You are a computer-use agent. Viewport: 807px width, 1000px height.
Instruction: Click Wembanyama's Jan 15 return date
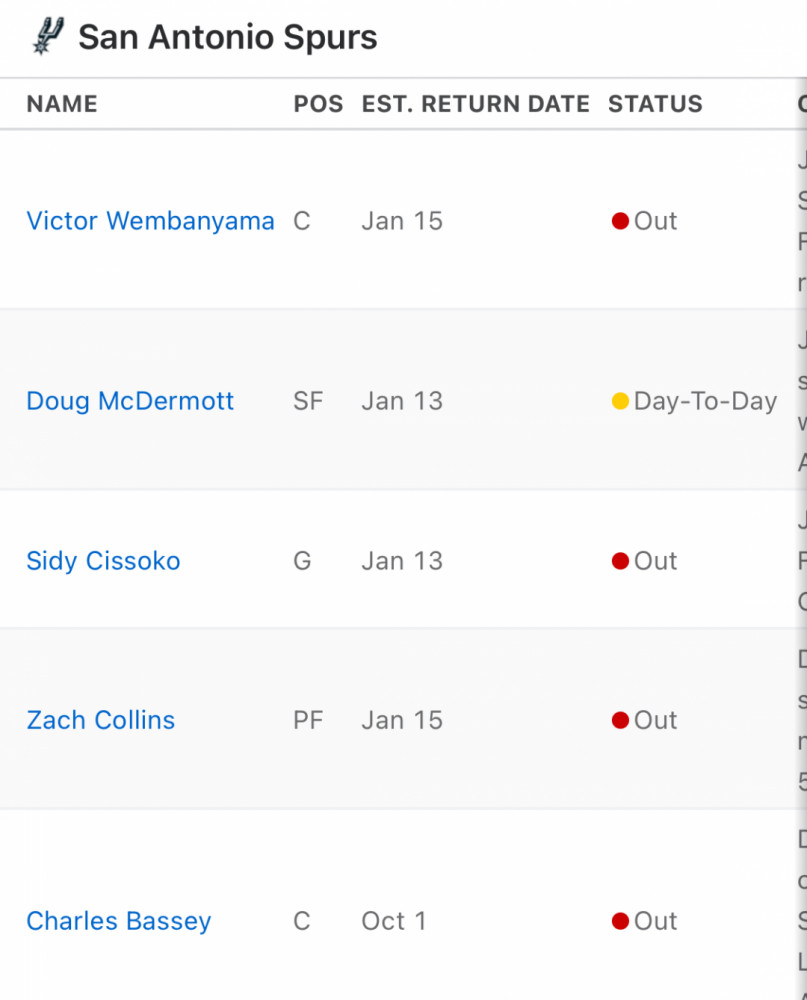[402, 221]
